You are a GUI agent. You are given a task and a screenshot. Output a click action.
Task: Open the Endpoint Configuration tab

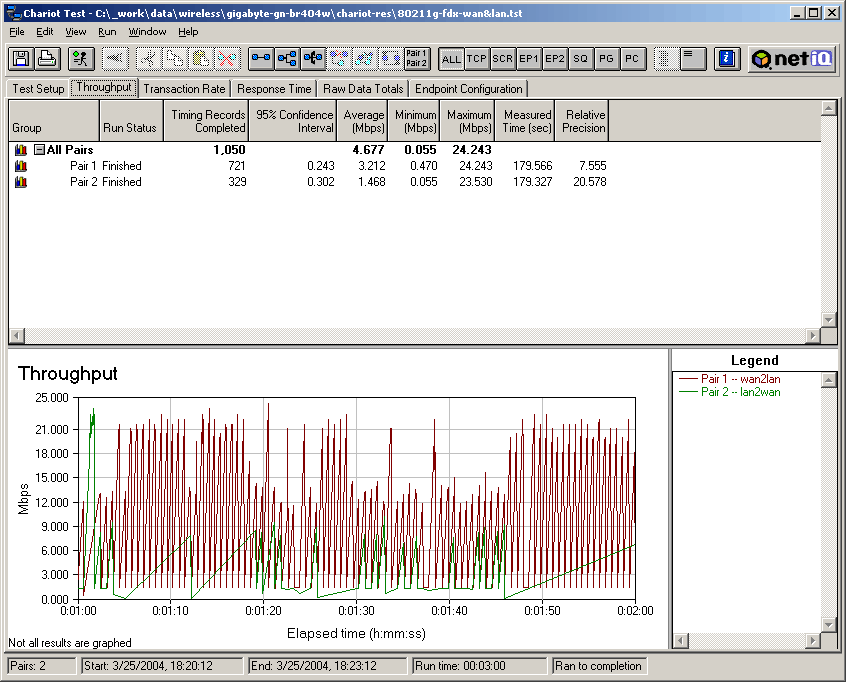coord(469,89)
